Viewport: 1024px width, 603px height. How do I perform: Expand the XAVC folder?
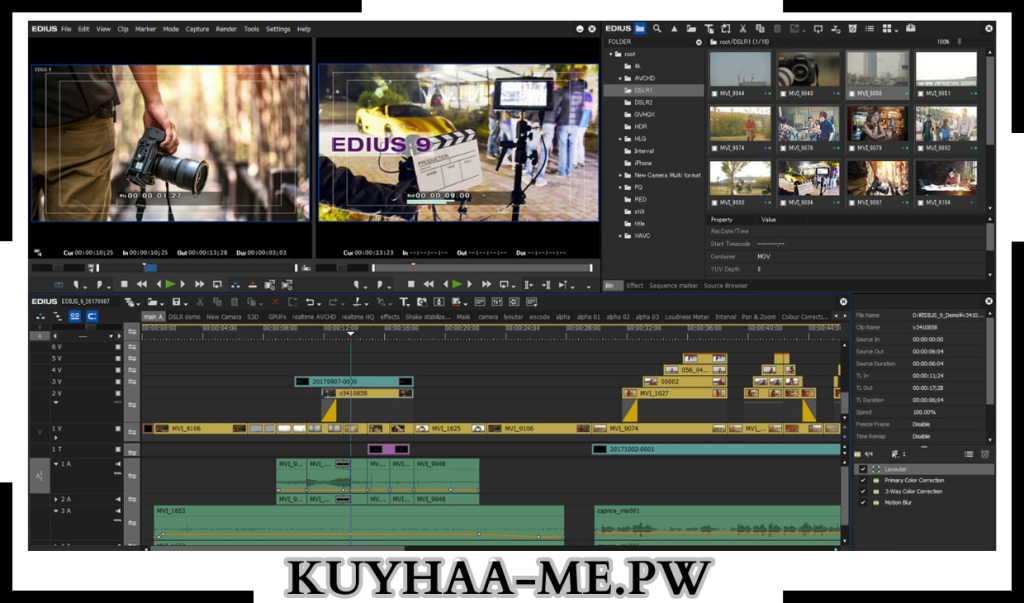[x=620, y=236]
